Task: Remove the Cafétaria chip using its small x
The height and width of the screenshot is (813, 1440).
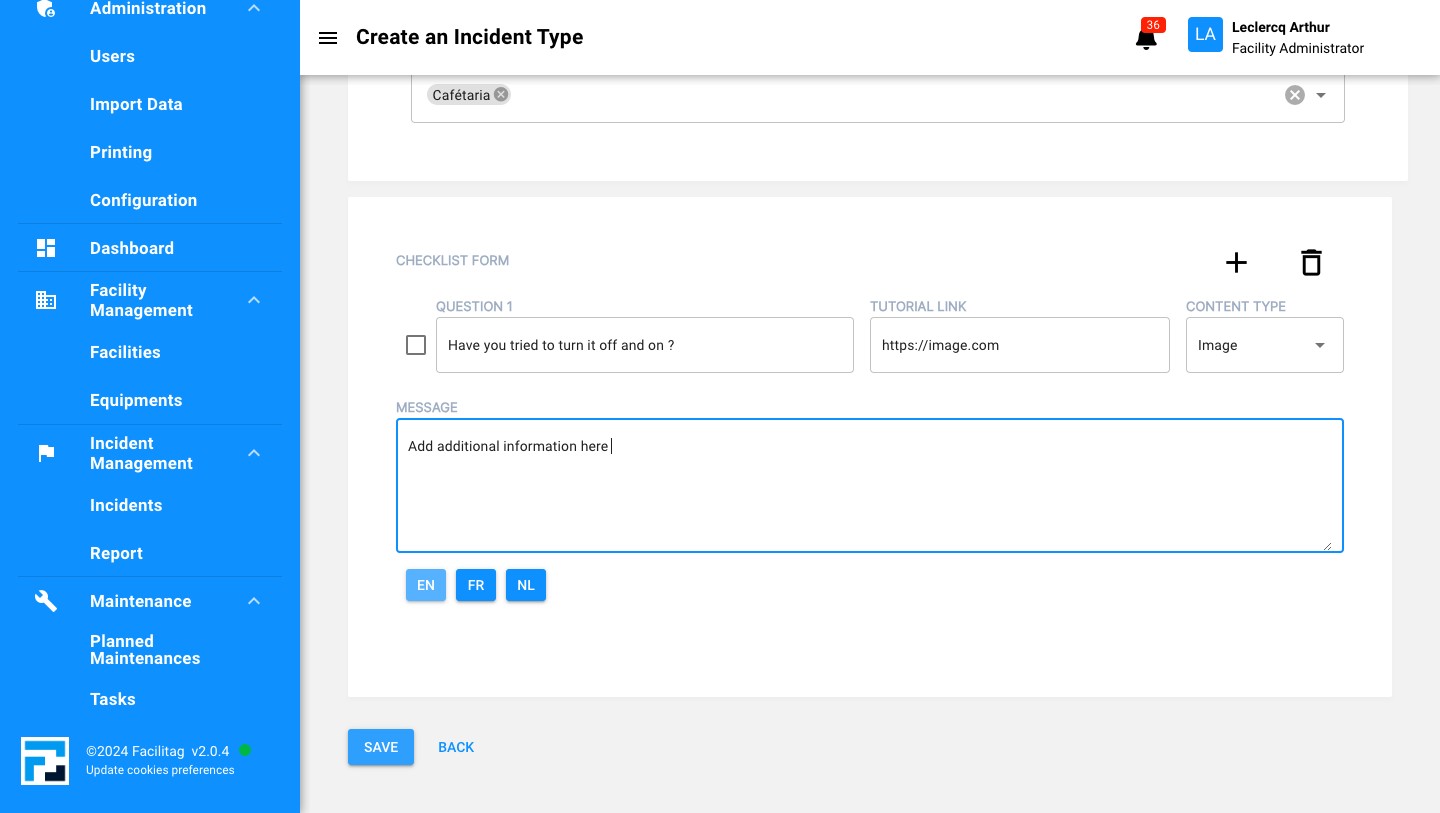Action: pos(500,94)
